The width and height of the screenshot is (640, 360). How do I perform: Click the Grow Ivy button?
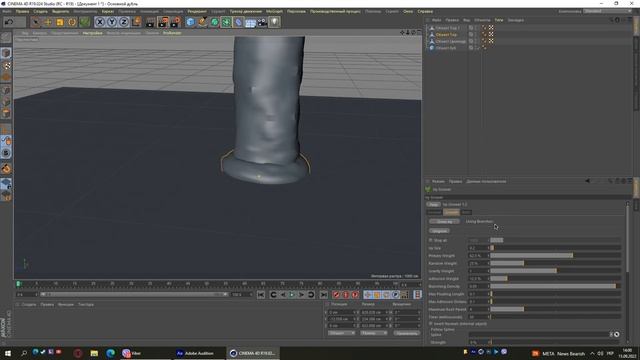click(444, 222)
